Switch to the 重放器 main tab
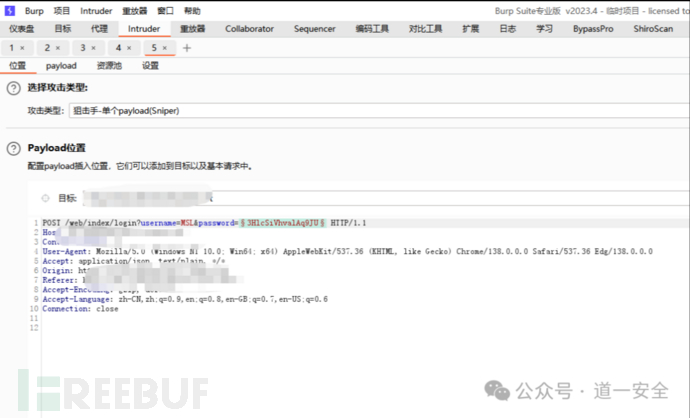The height and width of the screenshot is (418, 690). point(193,29)
